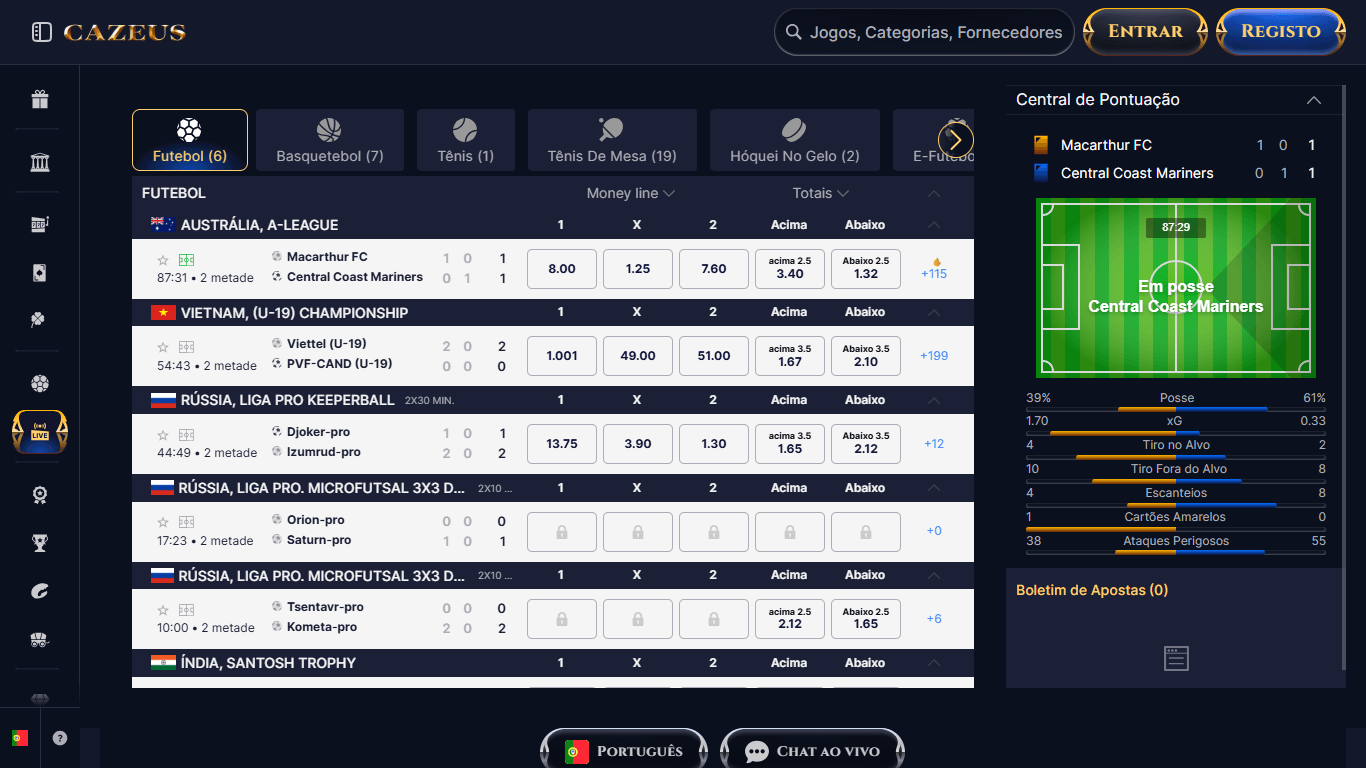Click the soccer ball sports icon in sidebar
Screen dimensions: 1366x768
(x=38, y=383)
